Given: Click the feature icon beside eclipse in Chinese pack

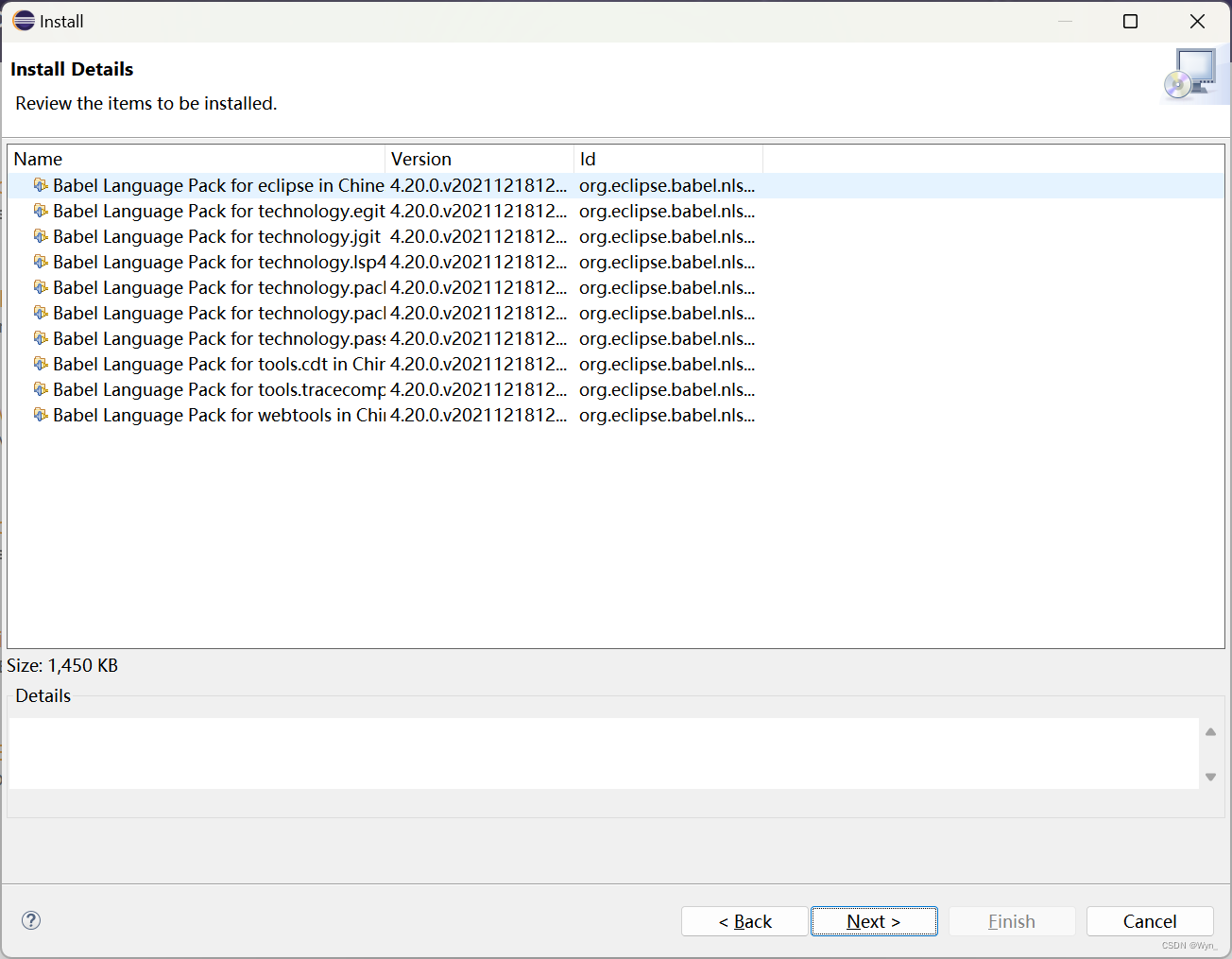Looking at the screenshot, I should pos(41,185).
